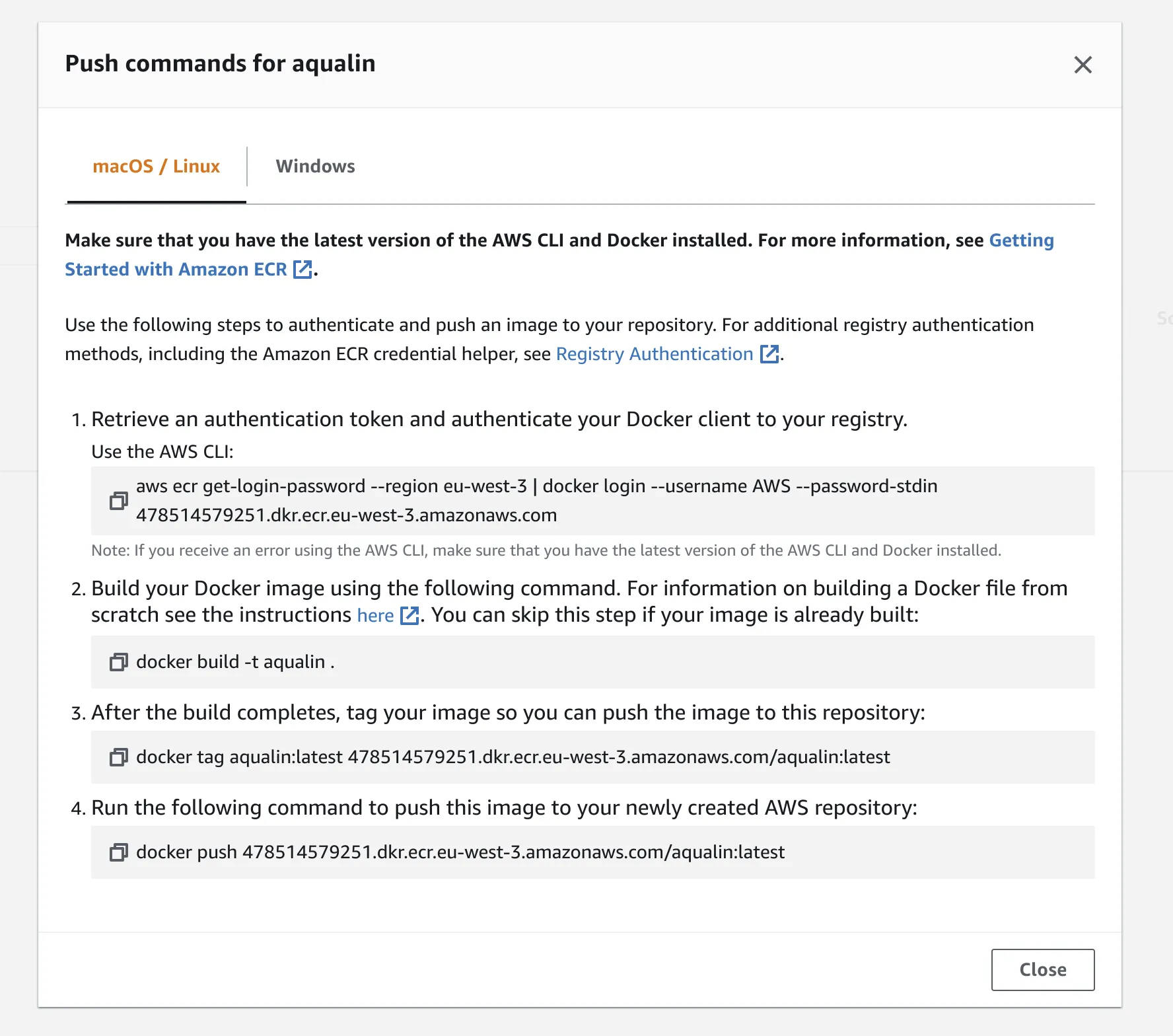1173x1036 pixels.
Task: Click external-link icon next to 'here'
Action: pyautogui.click(x=409, y=616)
